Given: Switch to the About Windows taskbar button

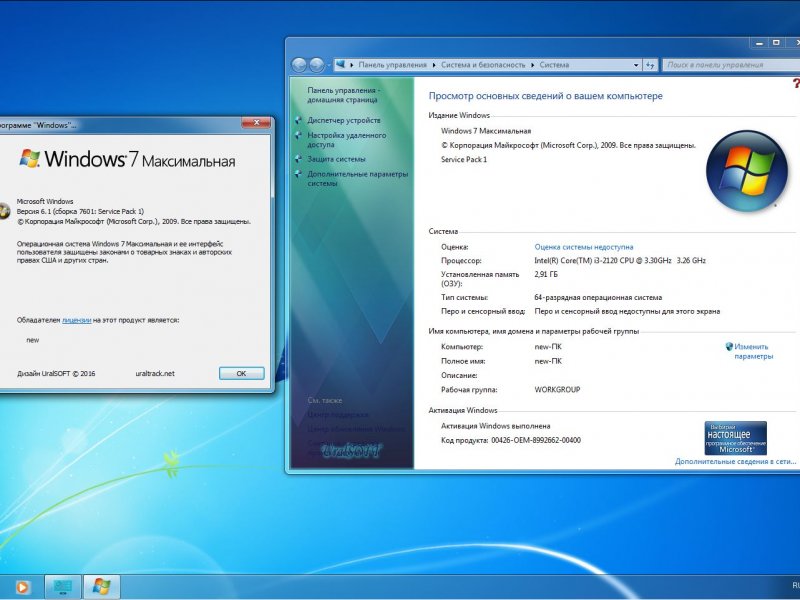Looking at the screenshot, I should click(102, 587).
